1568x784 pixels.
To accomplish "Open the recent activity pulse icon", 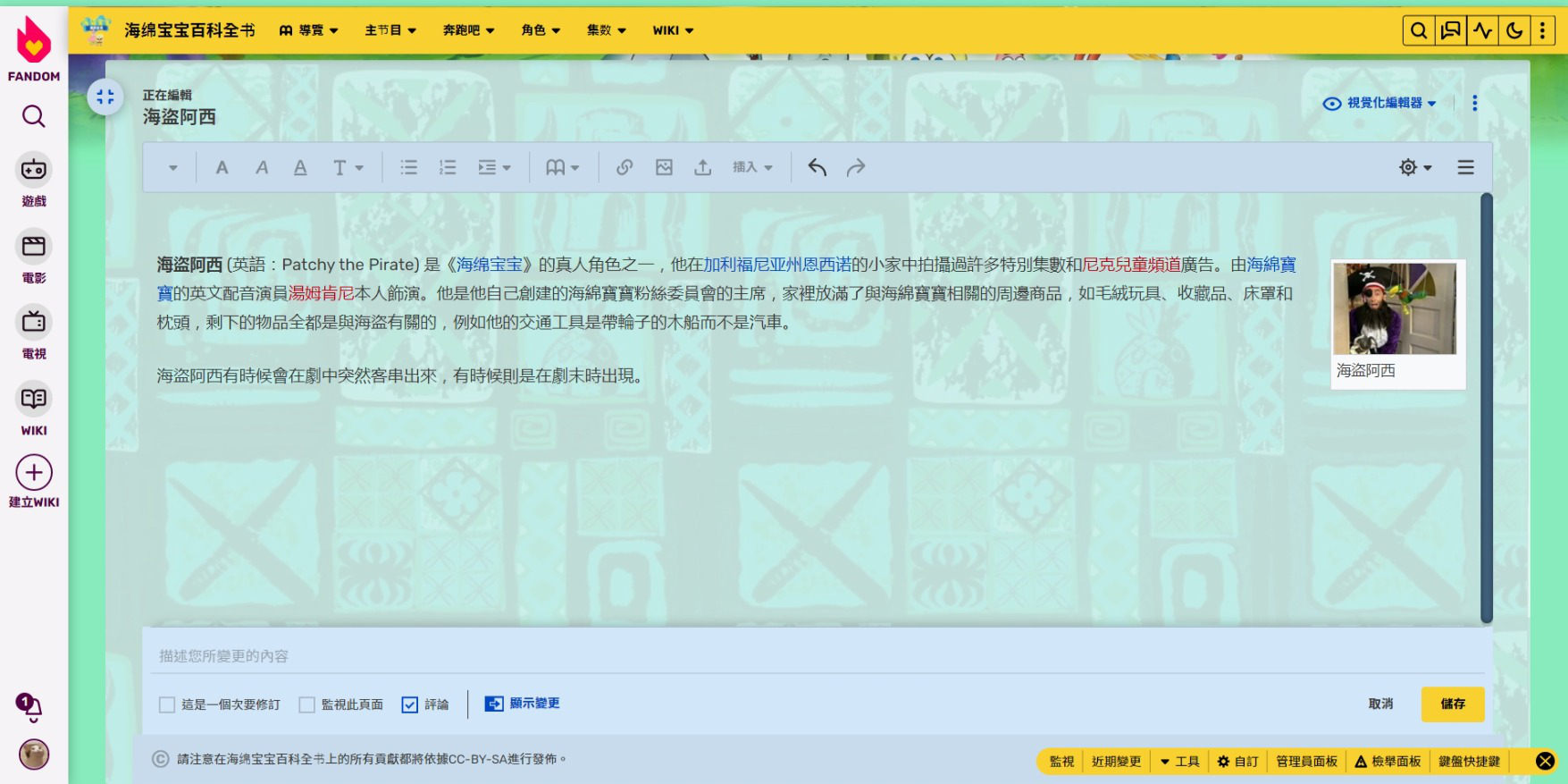I will [x=1483, y=31].
